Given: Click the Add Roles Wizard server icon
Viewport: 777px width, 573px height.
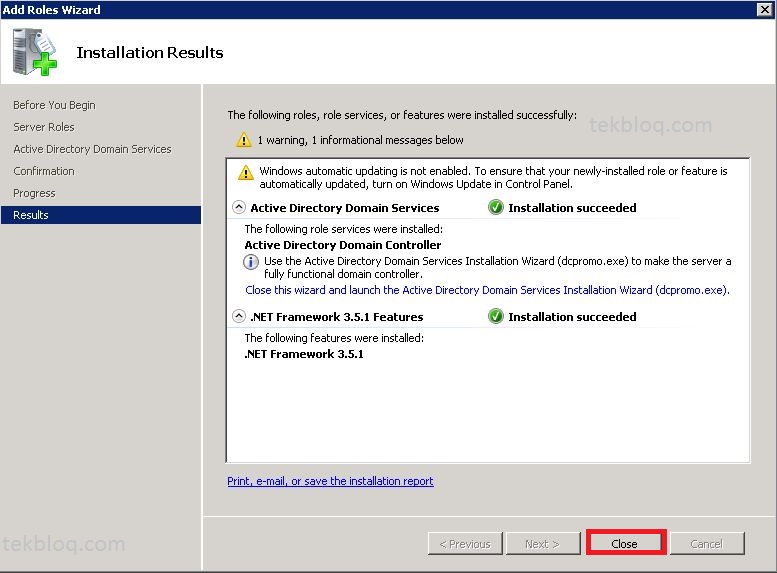Looking at the screenshot, I should (35, 52).
